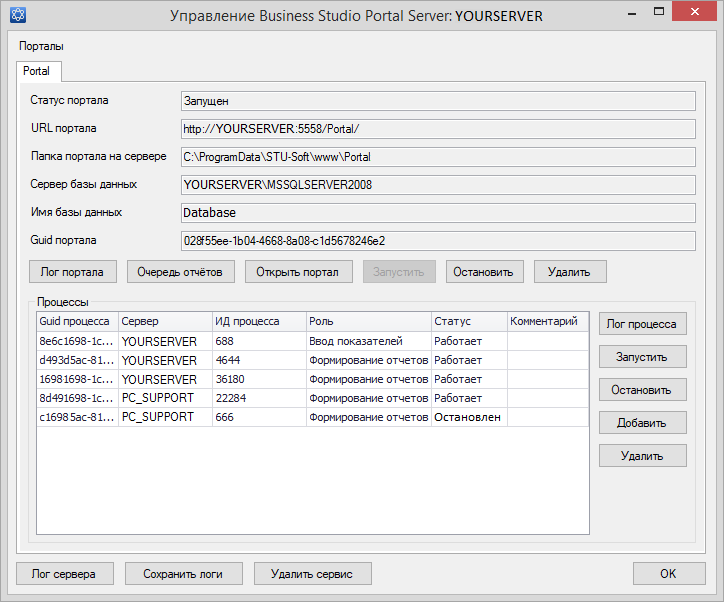Select the stopped process row 666
Viewport: 724px width, 602px height.
click(x=258, y=417)
